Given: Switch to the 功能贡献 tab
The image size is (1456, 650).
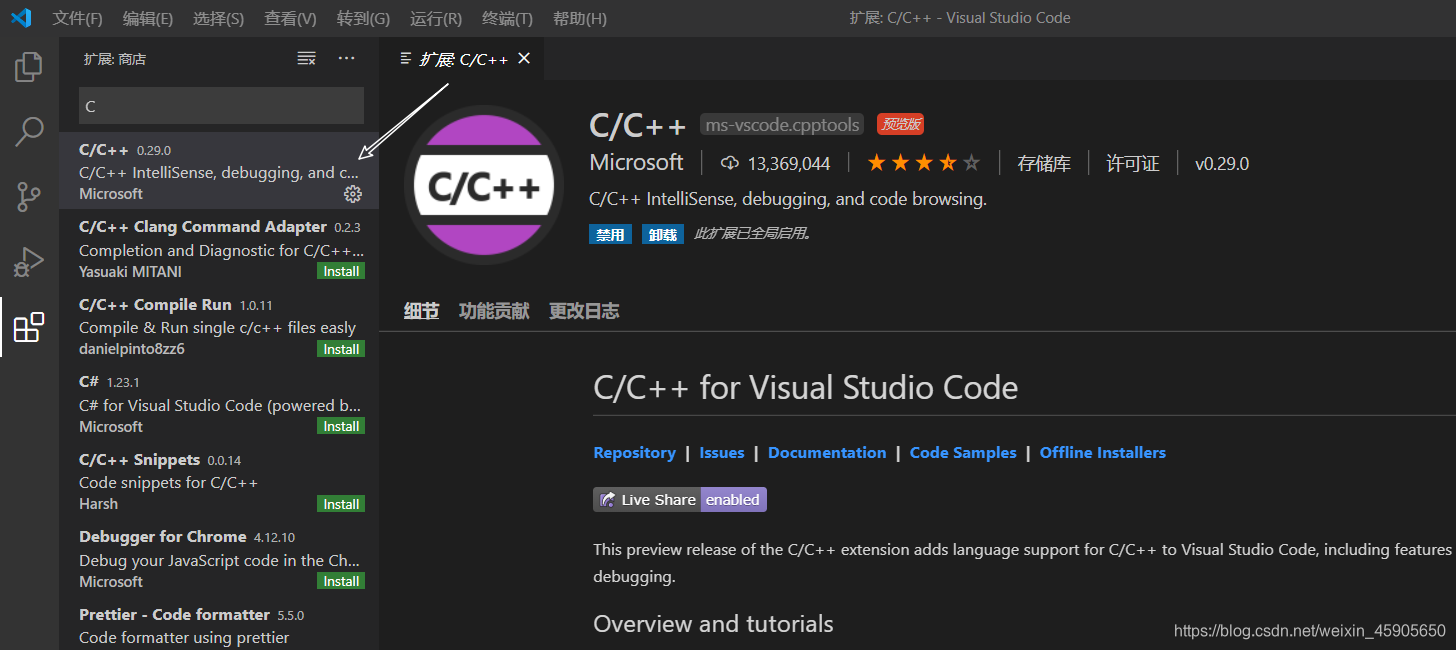Looking at the screenshot, I should (x=494, y=311).
